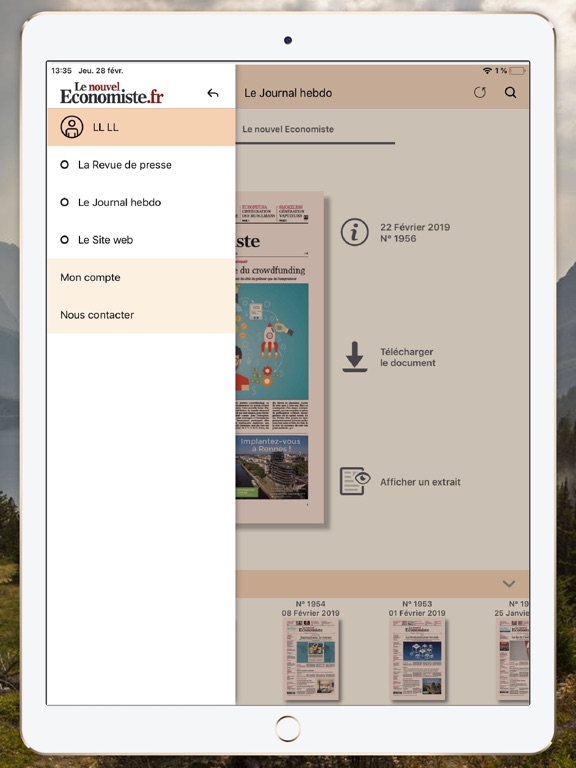Tap the LL LL account name
The width and height of the screenshot is (576, 768).
pyautogui.click(x=106, y=127)
